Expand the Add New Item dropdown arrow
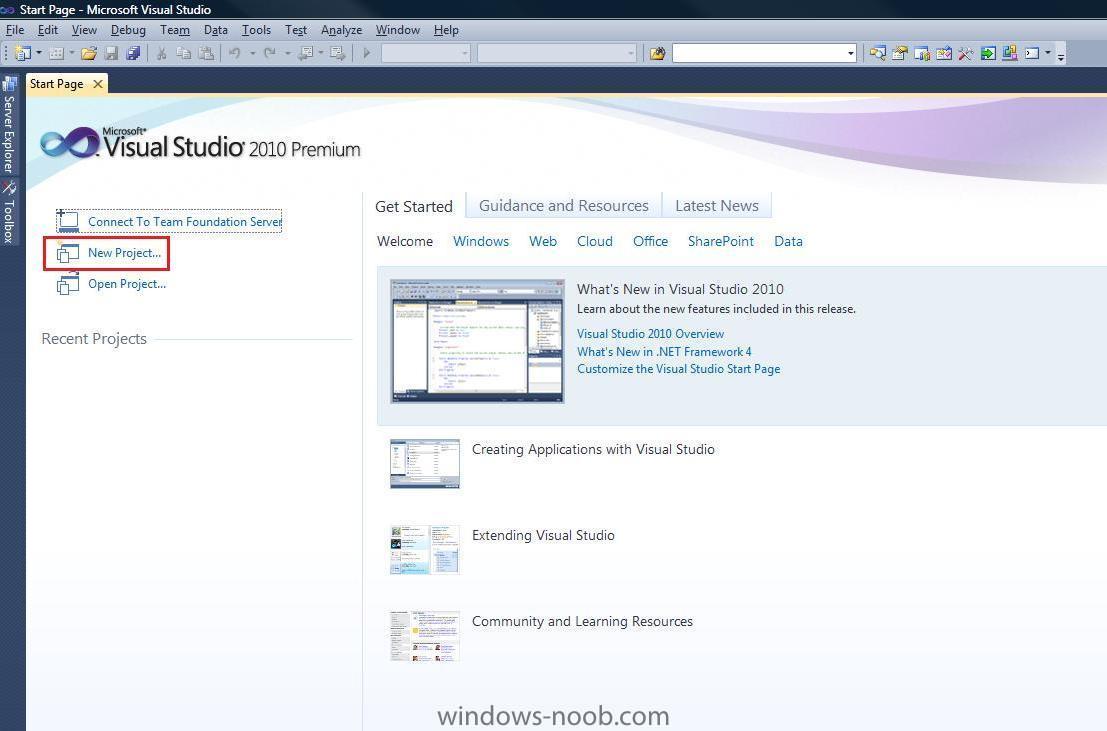Image resolution: width=1107 pixels, height=731 pixels. click(x=72, y=53)
